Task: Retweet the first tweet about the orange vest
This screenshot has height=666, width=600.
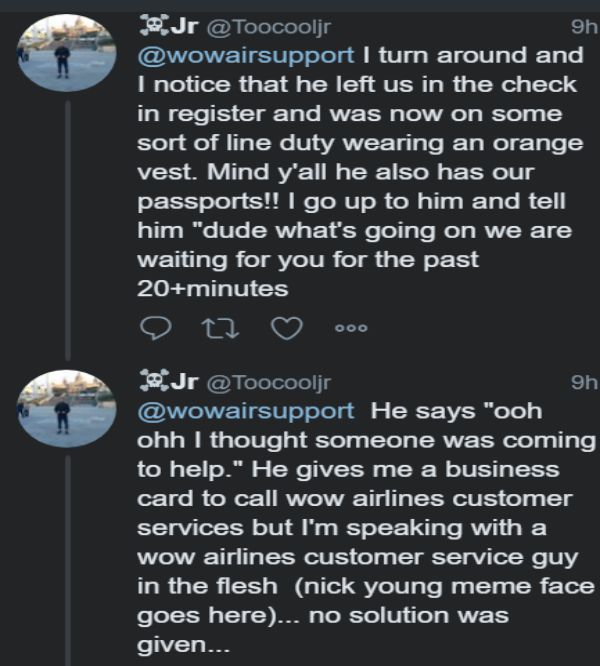Action: tap(219, 327)
